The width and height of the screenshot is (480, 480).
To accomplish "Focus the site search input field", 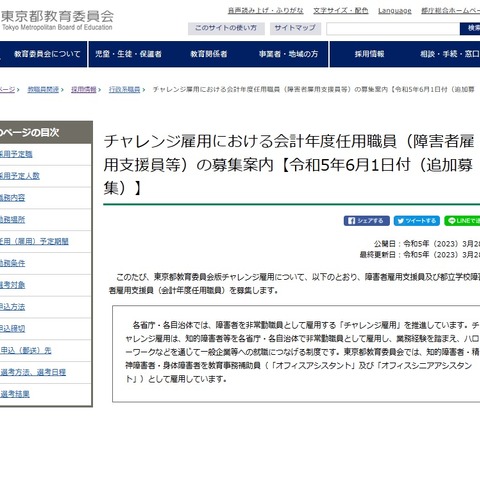I will click(393, 29).
